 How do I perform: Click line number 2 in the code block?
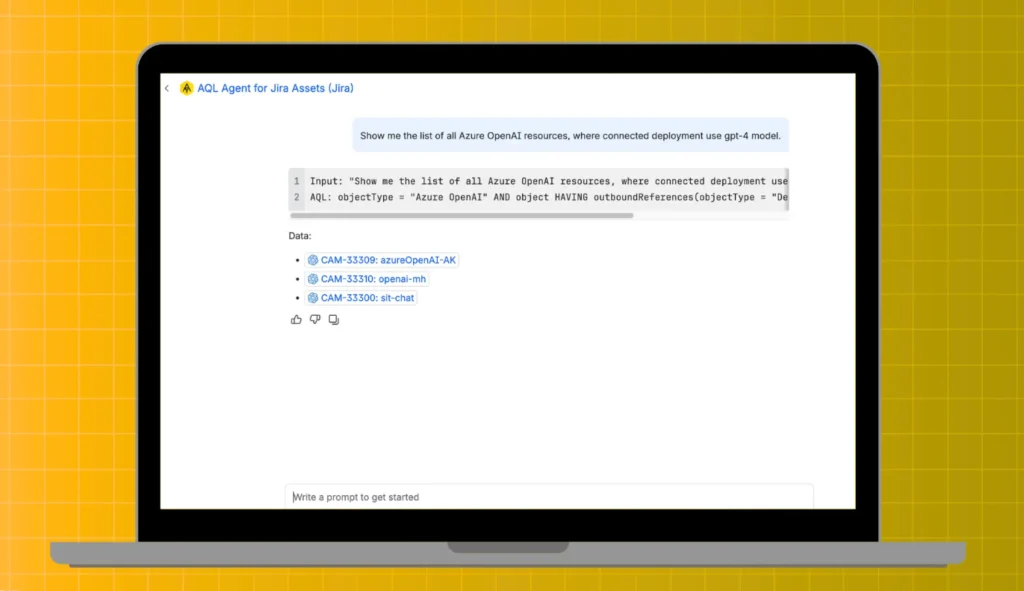[296, 197]
